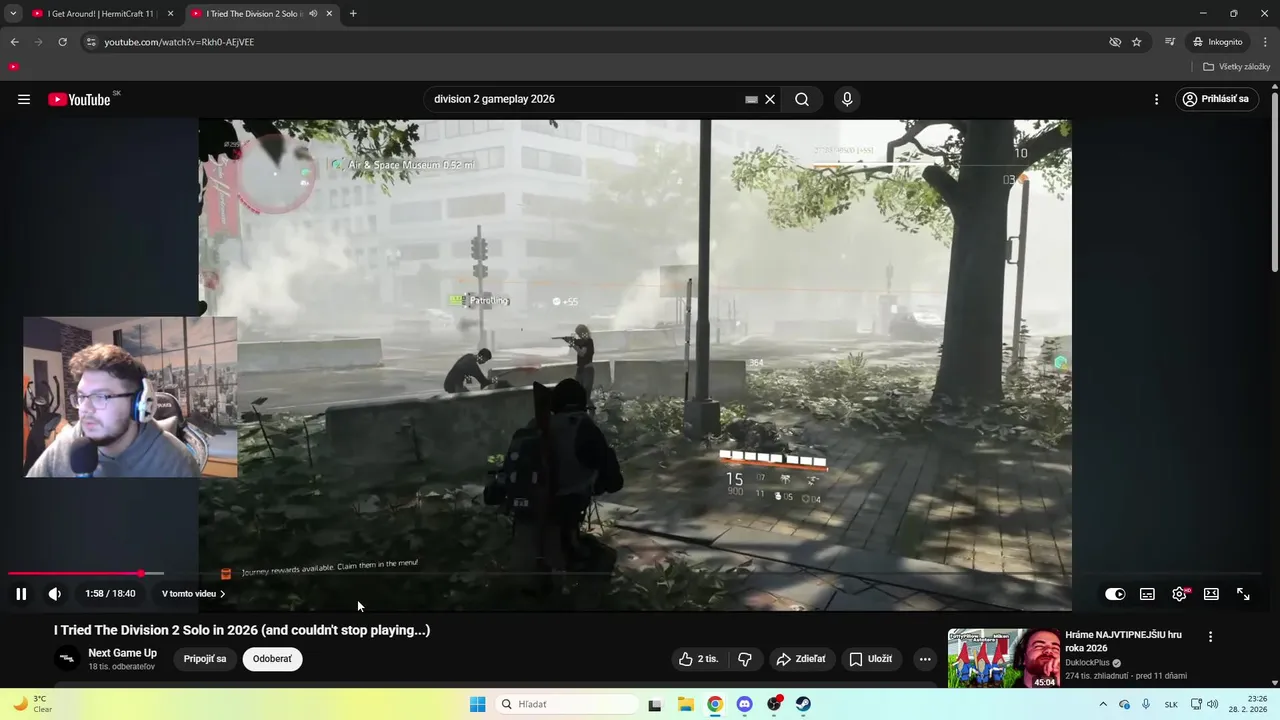
Task: Open on-screen keyboard icon in search box
Action: (751, 100)
